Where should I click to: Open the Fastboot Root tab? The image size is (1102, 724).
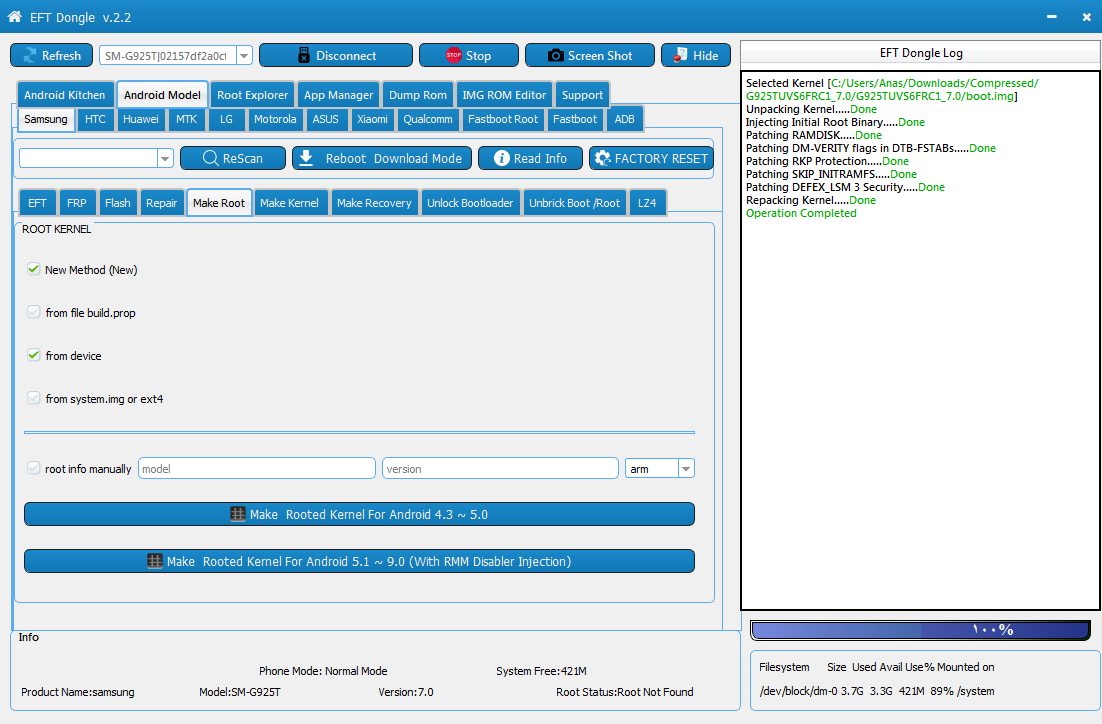tap(503, 119)
